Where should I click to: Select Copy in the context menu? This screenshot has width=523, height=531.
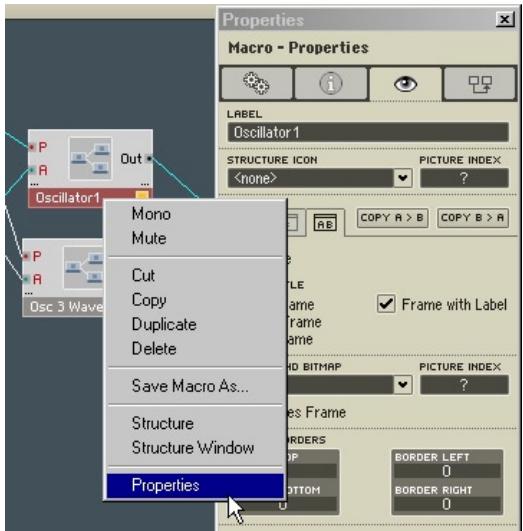(195, 300)
